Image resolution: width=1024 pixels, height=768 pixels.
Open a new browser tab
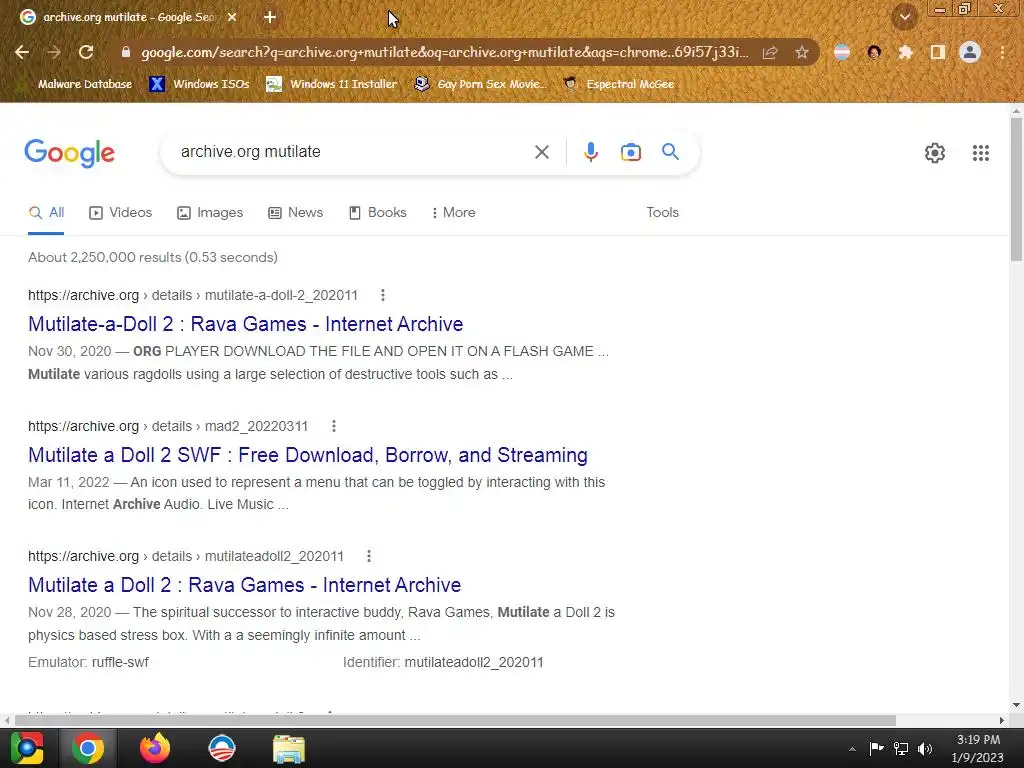270,18
